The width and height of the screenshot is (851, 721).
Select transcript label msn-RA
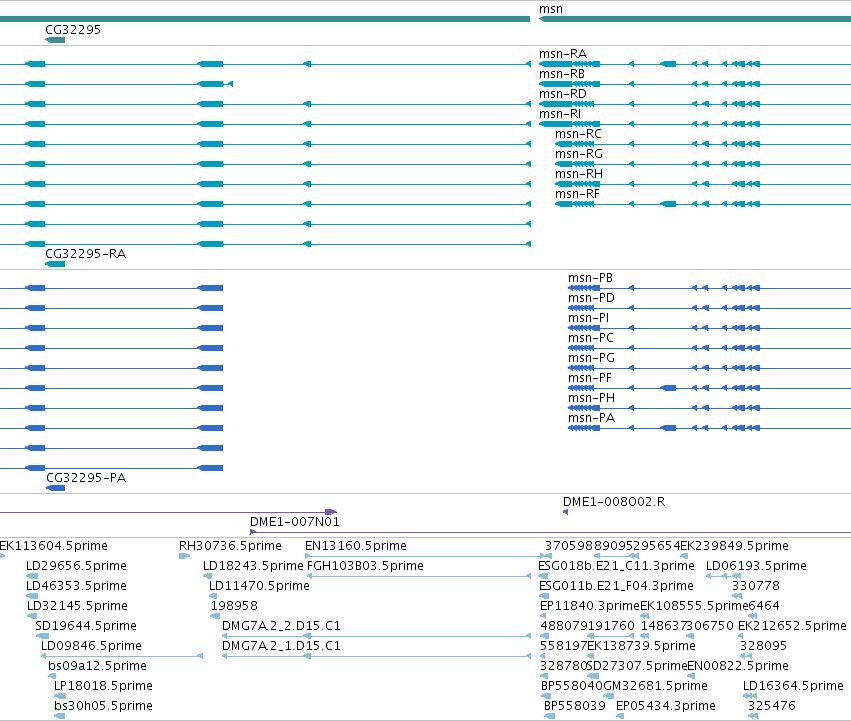click(x=563, y=54)
